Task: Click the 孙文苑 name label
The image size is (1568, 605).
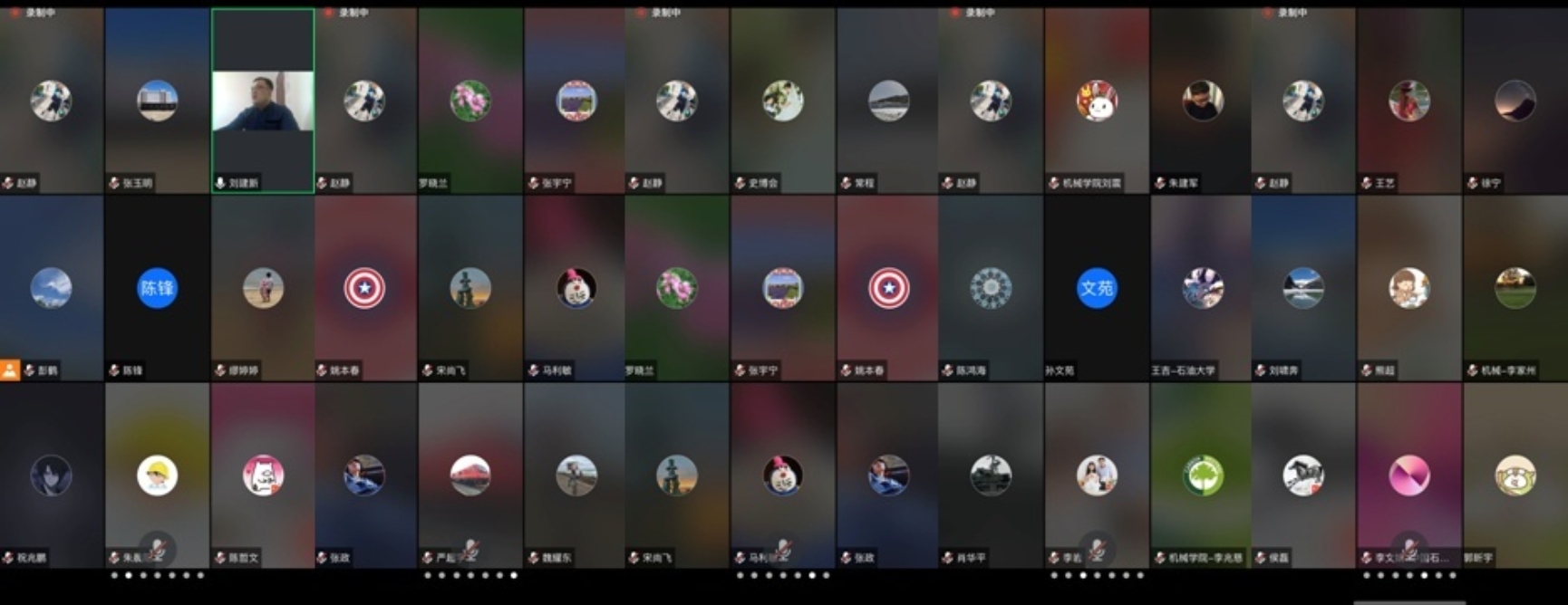Action: [1060, 370]
